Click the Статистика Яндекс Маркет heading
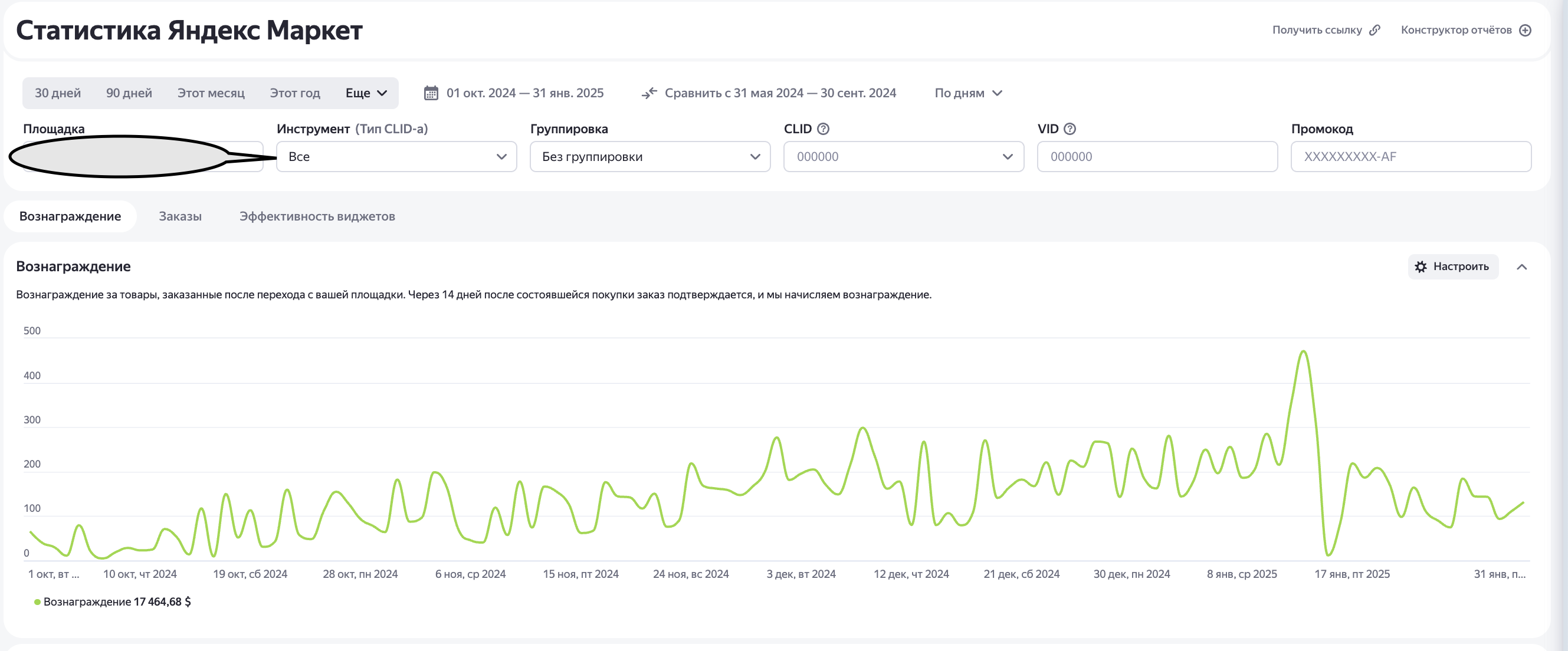The height and width of the screenshot is (651, 1568). pos(189,31)
